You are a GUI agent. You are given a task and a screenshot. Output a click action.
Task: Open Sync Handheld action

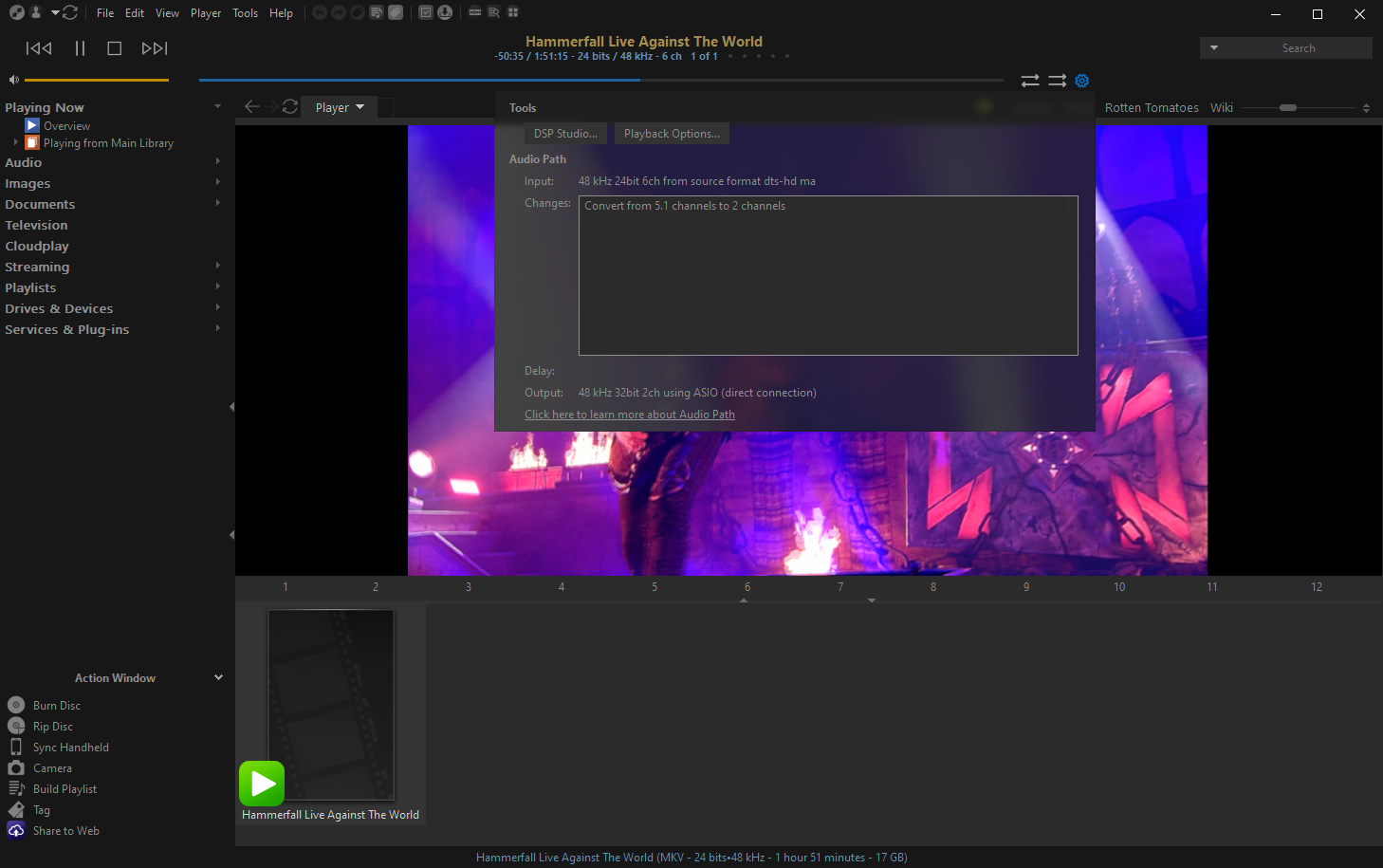[x=71, y=748]
